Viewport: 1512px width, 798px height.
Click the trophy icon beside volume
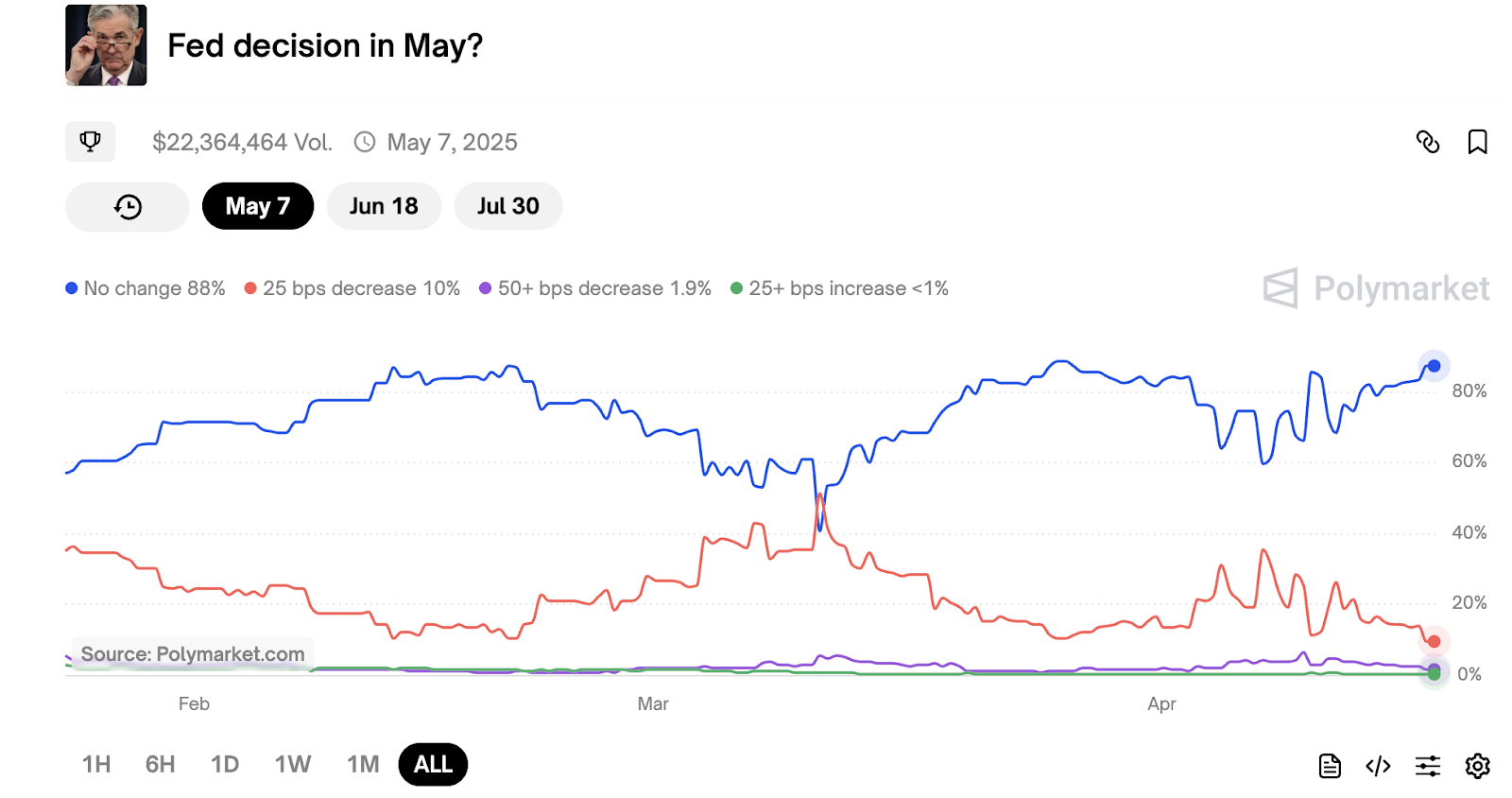90,142
